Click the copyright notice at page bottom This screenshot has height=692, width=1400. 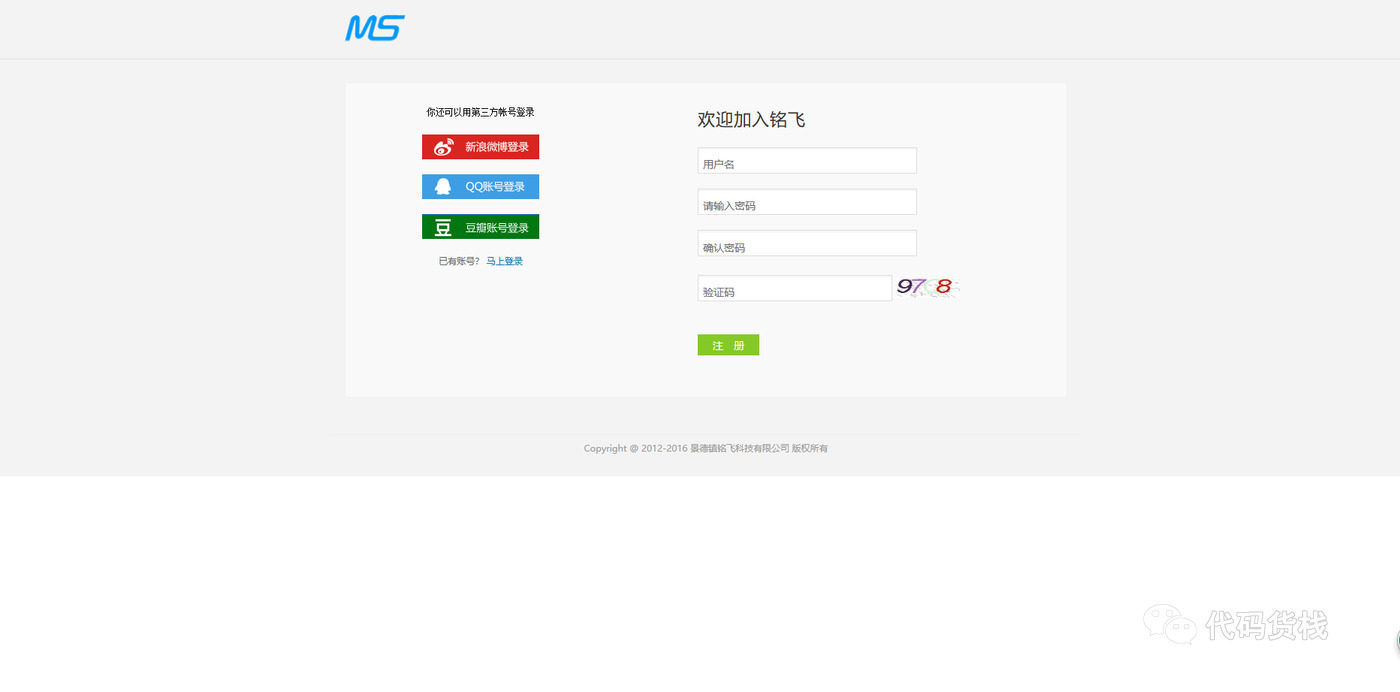click(706, 448)
